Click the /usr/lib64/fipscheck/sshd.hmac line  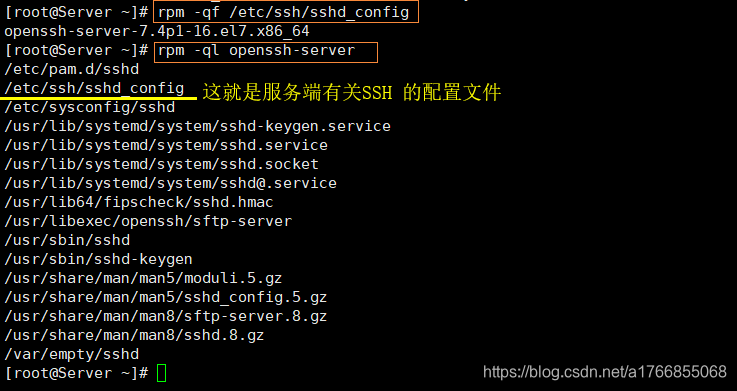click(x=139, y=202)
